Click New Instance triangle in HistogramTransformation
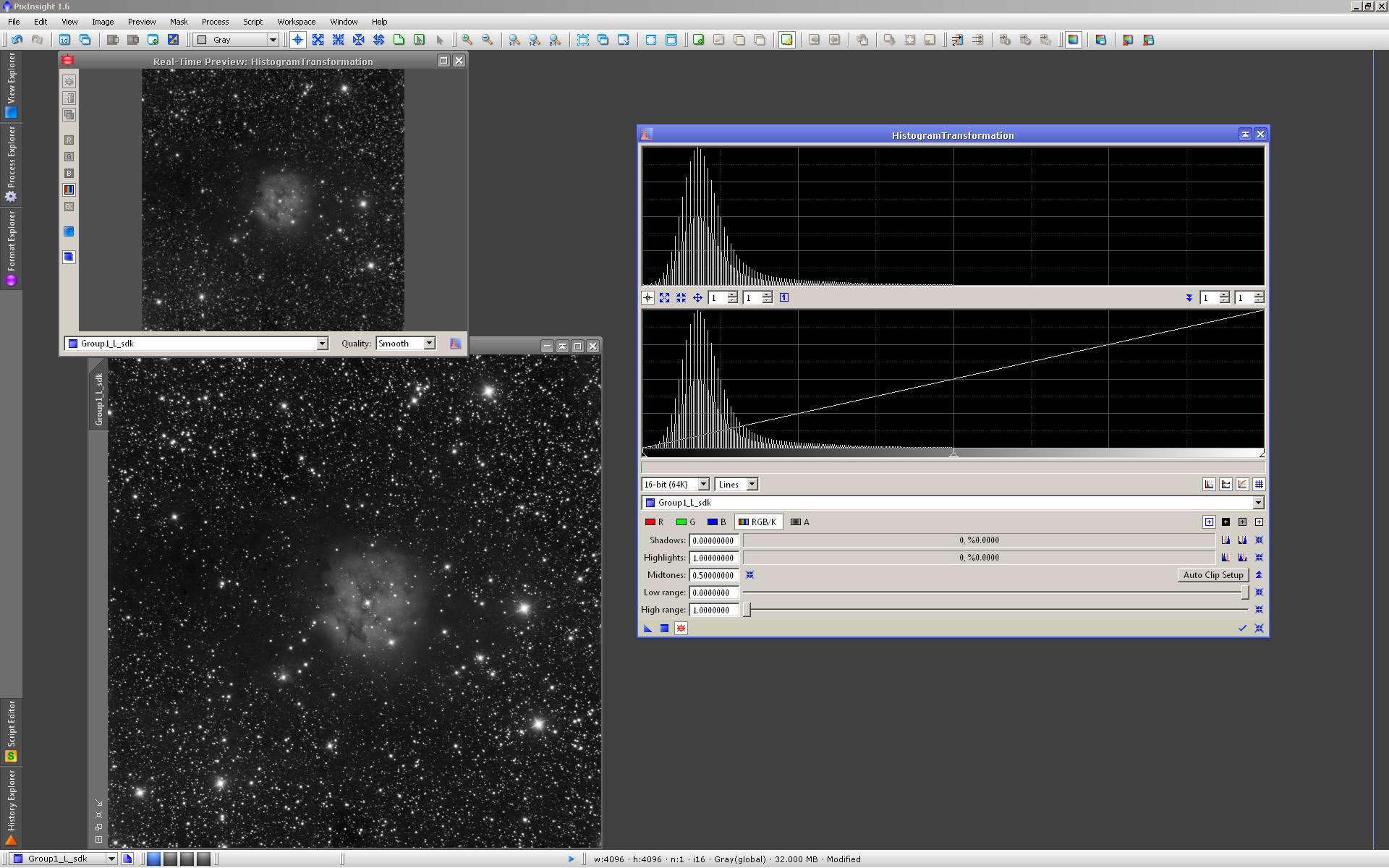This screenshot has height=868, width=1389. coord(647,629)
